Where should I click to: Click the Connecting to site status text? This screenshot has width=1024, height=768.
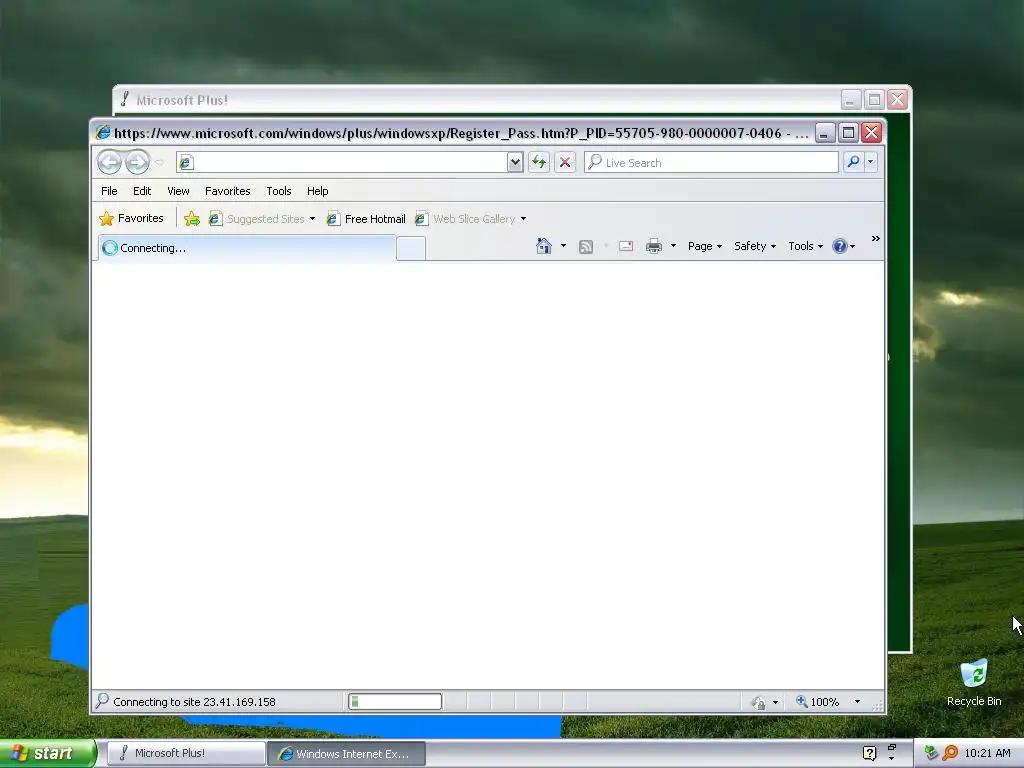(194, 702)
